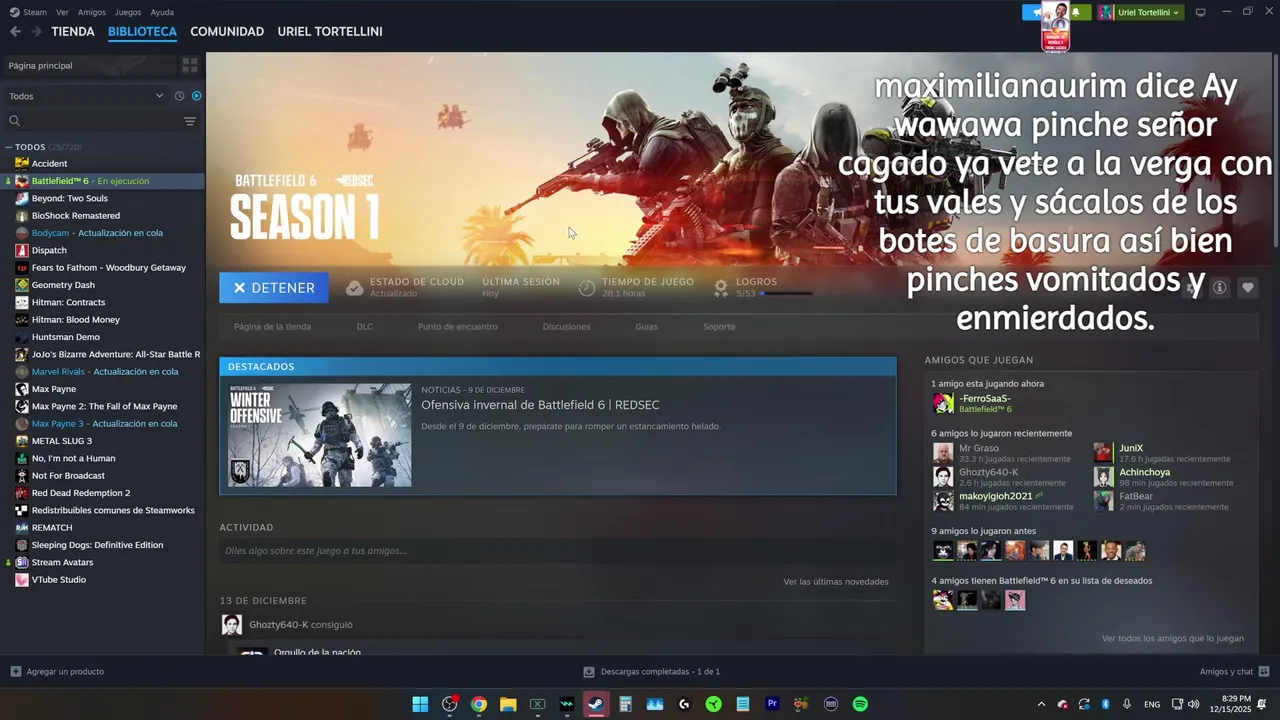
Task: Switch to the COMUNIDAD tab
Action: pyautogui.click(x=227, y=32)
